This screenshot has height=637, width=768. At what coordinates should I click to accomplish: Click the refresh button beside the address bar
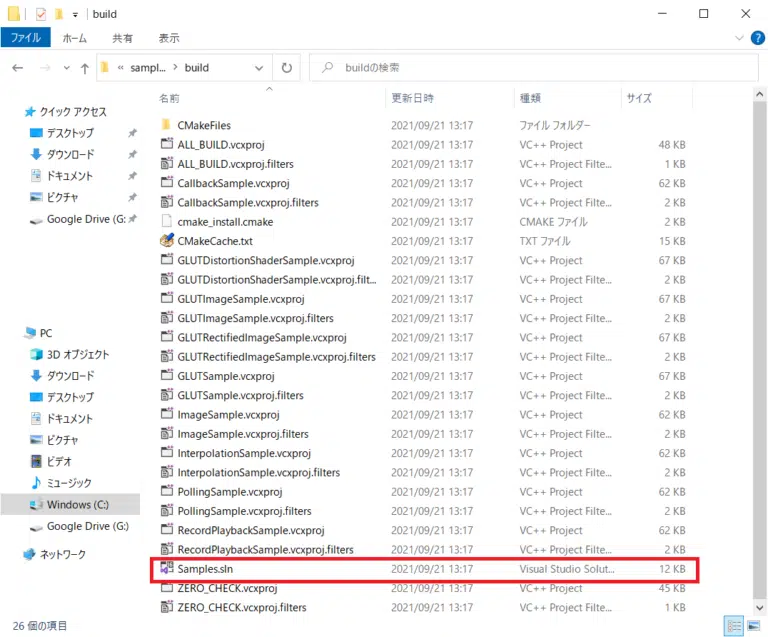click(287, 68)
